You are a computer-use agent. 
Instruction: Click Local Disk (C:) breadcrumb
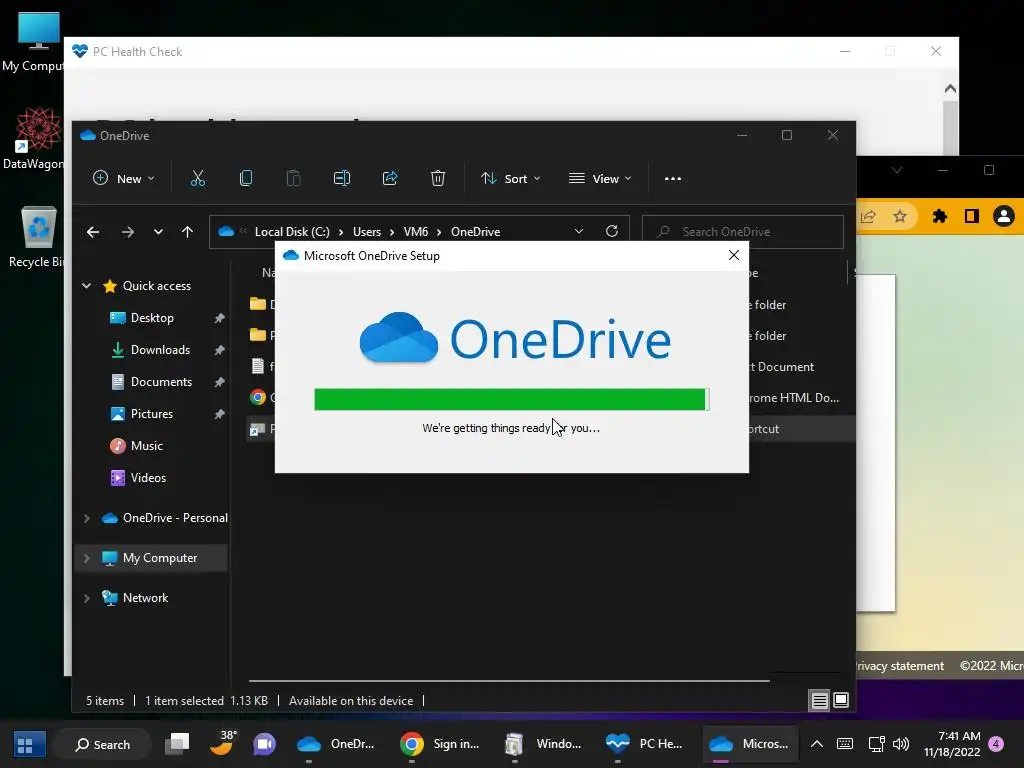click(x=292, y=232)
